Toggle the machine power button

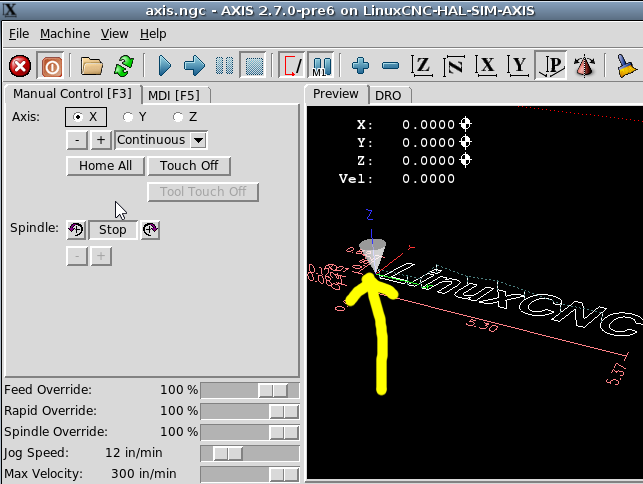tap(51, 66)
